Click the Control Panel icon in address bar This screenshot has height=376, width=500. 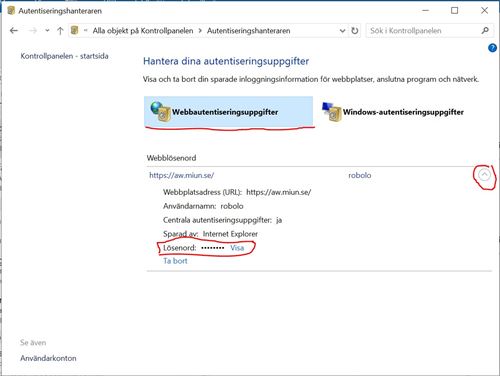[75, 31]
